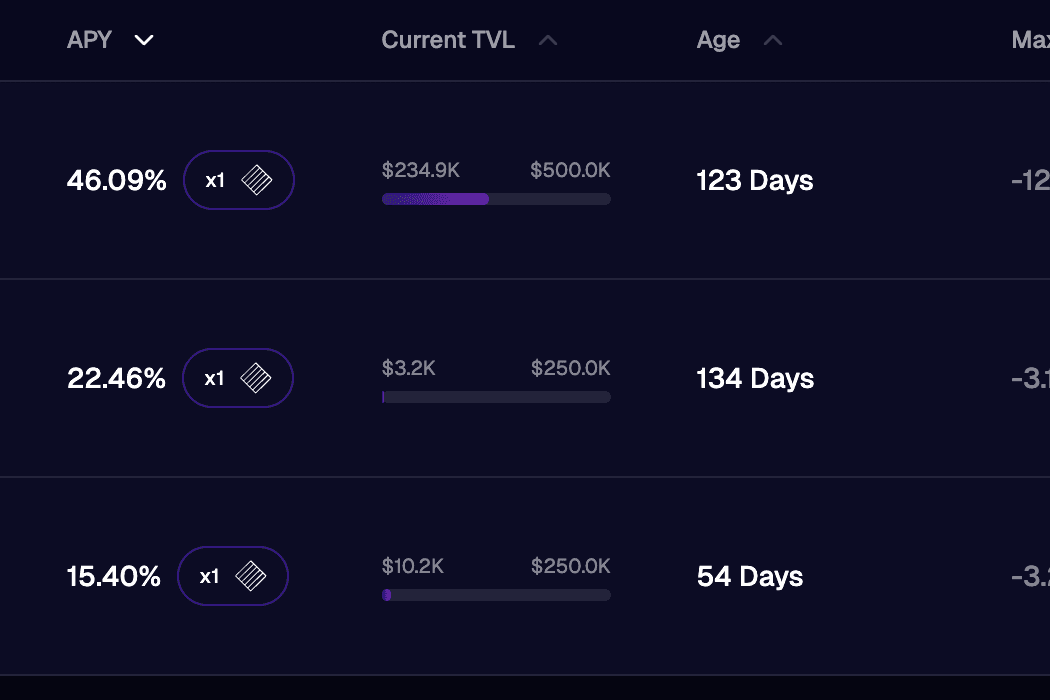This screenshot has width=1050, height=700.
Task: Click the 134 Days age value
Action: (755, 379)
